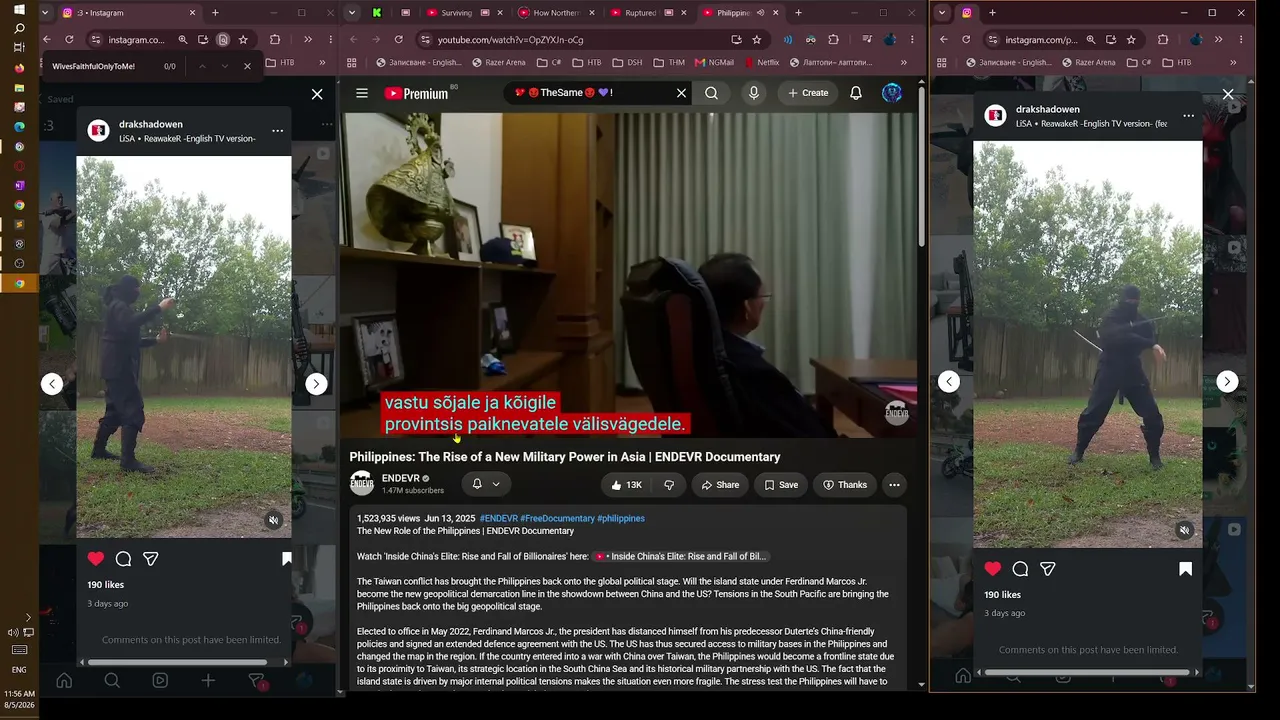Image resolution: width=1280 pixels, height=720 pixels.
Task: Open tab search dropdown in left Instagram window
Action: pyautogui.click(x=45, y=13)
